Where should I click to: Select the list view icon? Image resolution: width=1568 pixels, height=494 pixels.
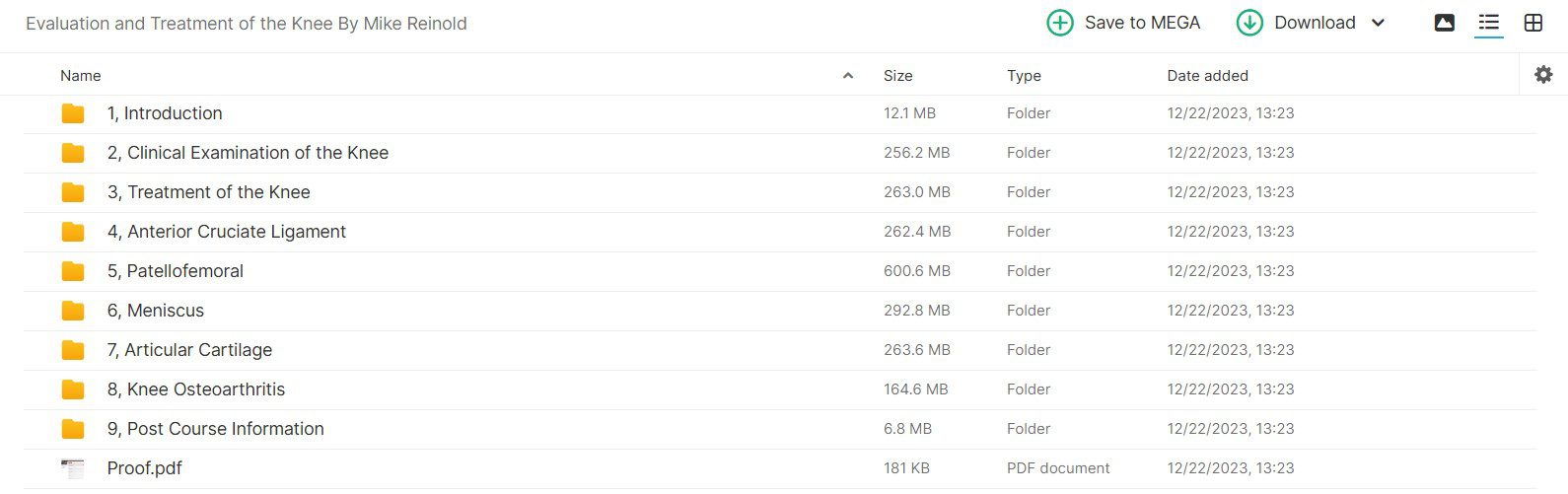(x=1489, y=23)
